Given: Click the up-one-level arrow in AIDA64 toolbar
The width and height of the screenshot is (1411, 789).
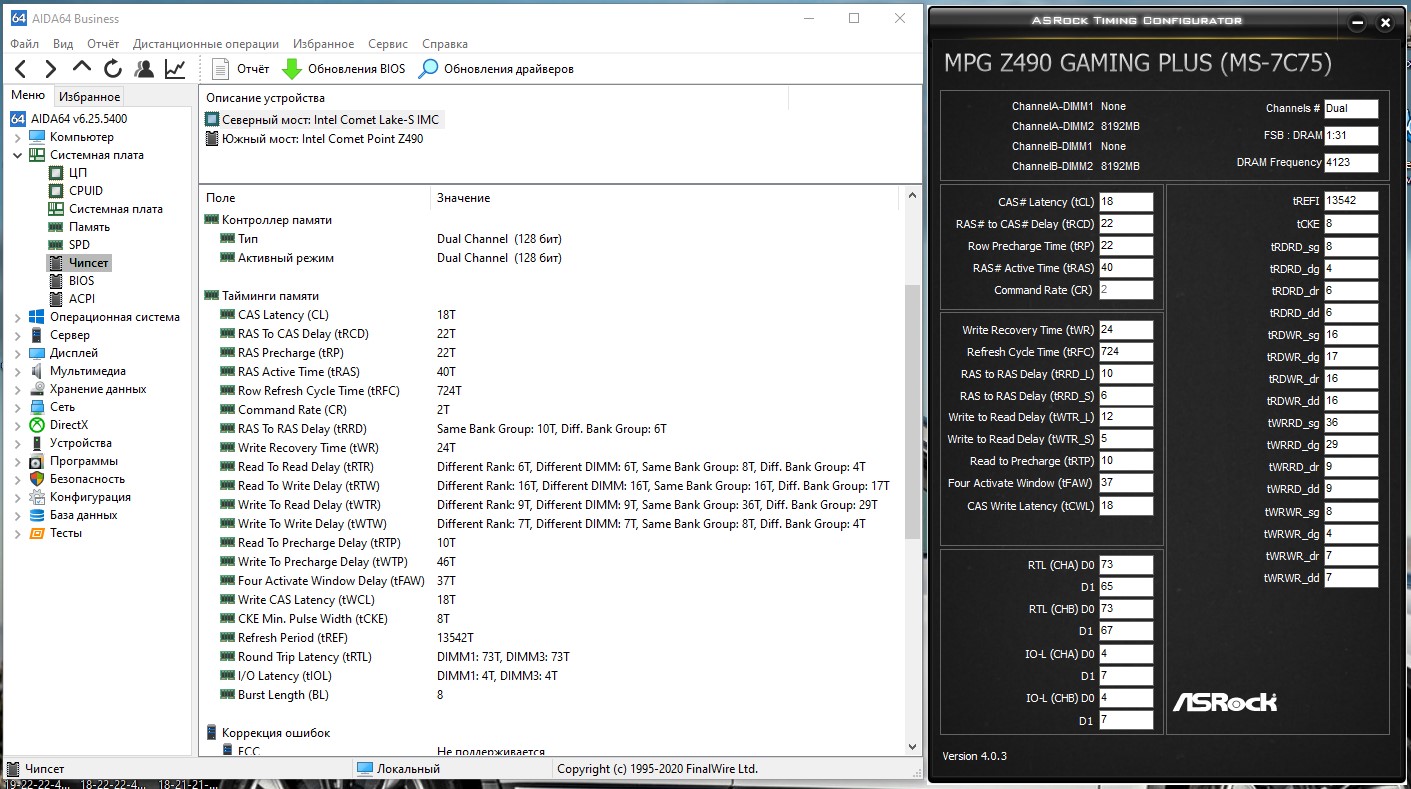Looking at the screenshot, I should coord(82,68).
